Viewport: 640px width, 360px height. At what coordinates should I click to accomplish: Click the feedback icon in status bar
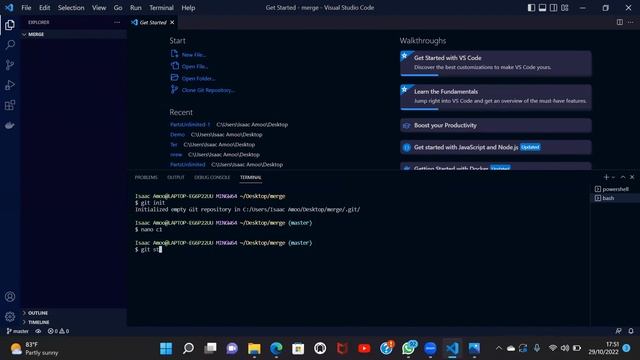pyautogui.click(x=618, y=331)
